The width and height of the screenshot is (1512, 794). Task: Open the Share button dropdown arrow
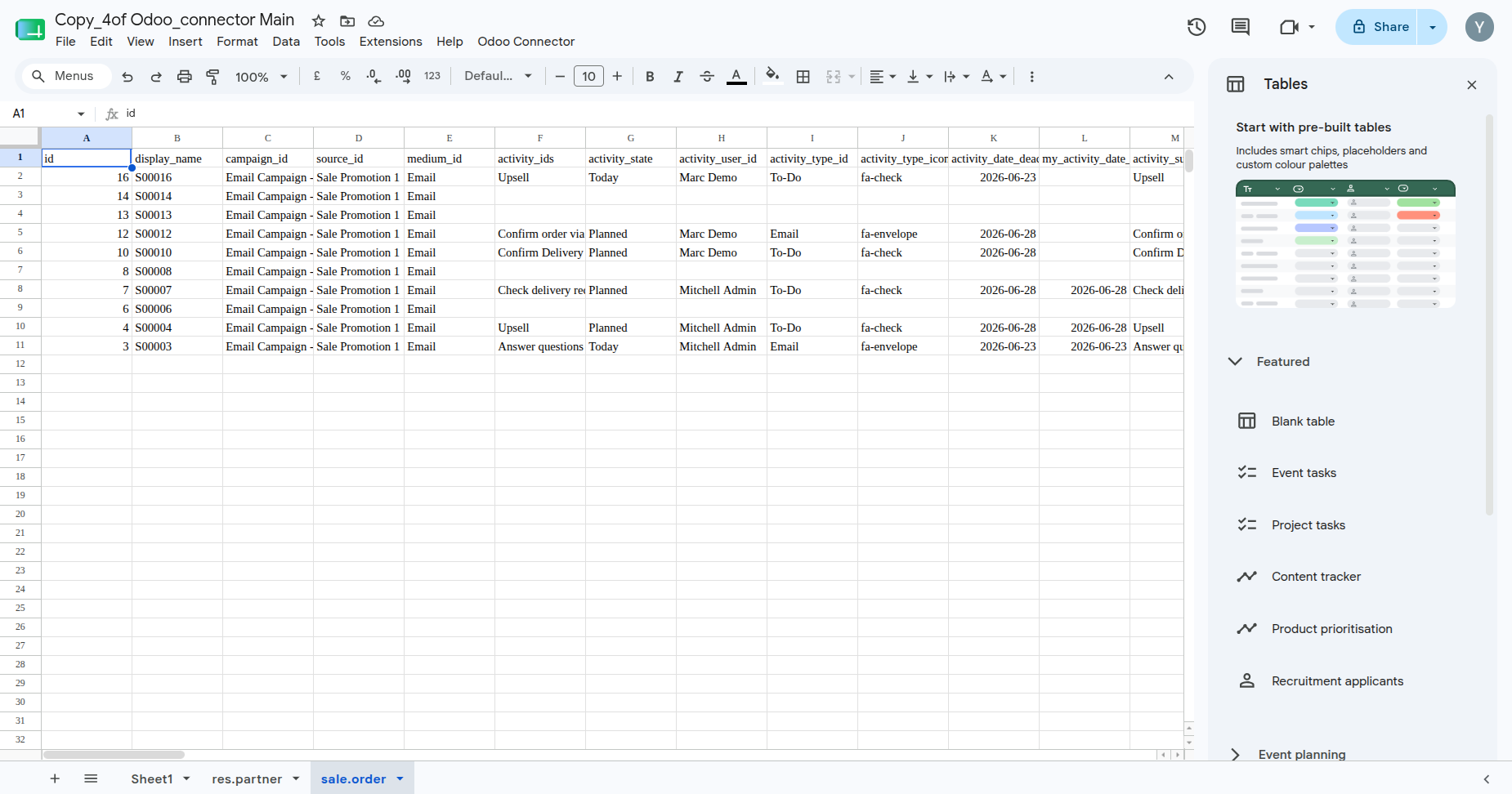point(1432,27)
